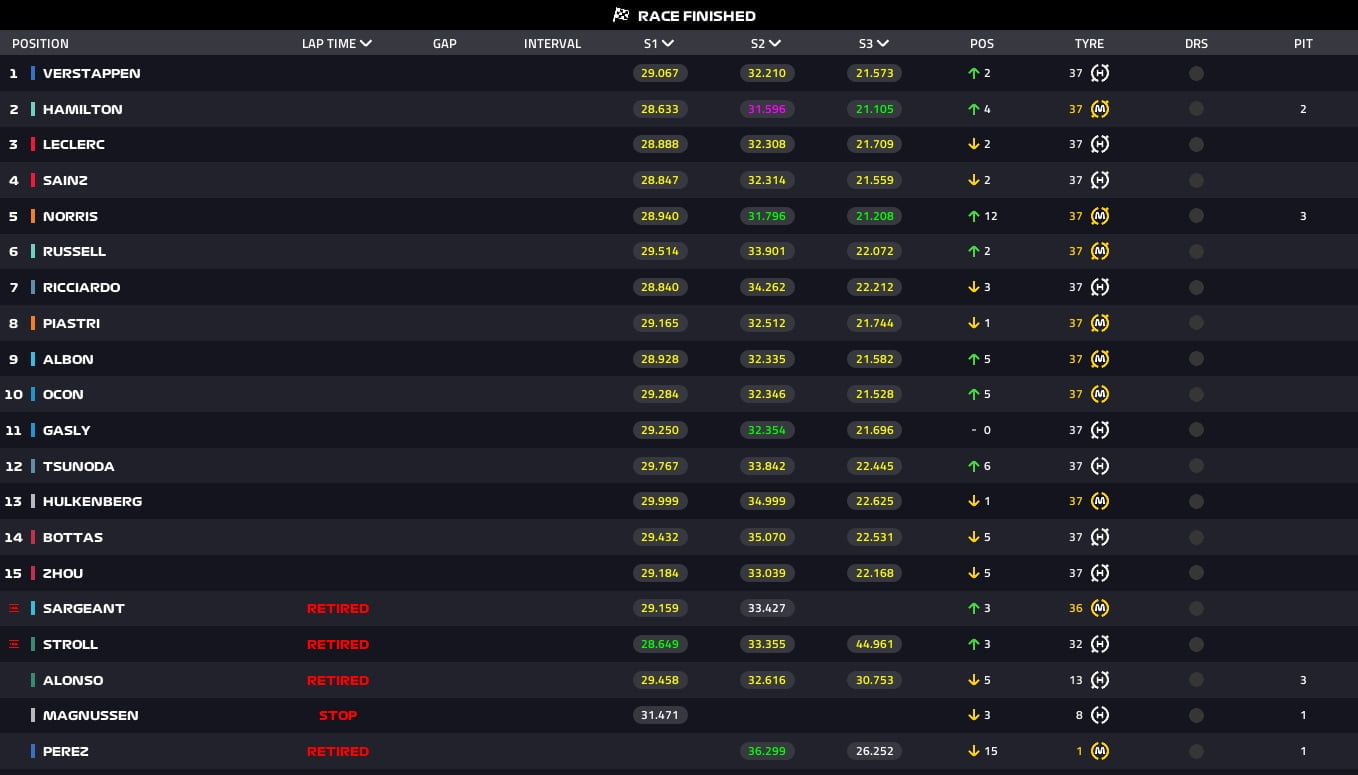Click the red flag icon beside Stroll

click(x=13, y=644)
